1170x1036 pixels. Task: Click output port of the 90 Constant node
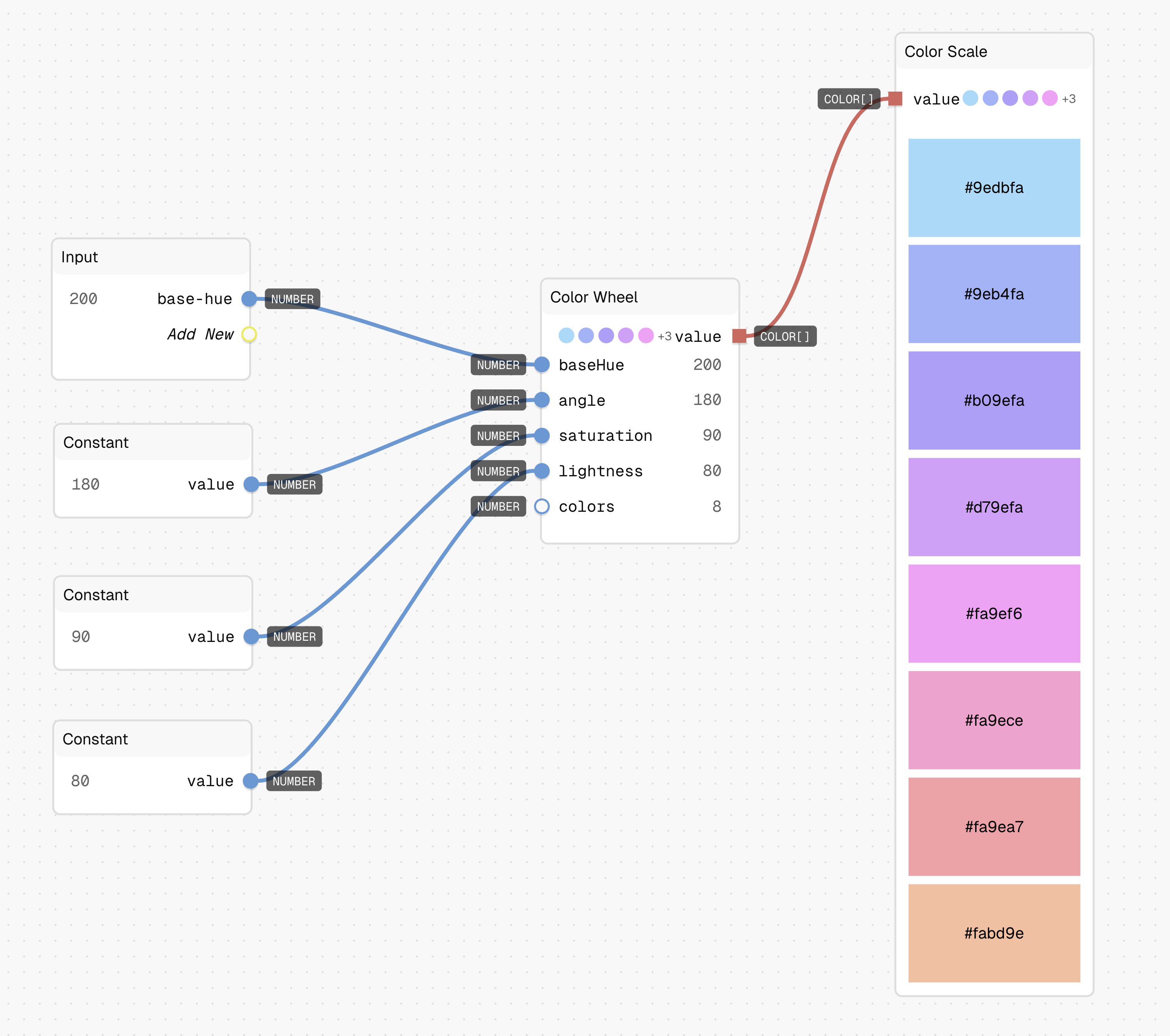coord(251,636)
